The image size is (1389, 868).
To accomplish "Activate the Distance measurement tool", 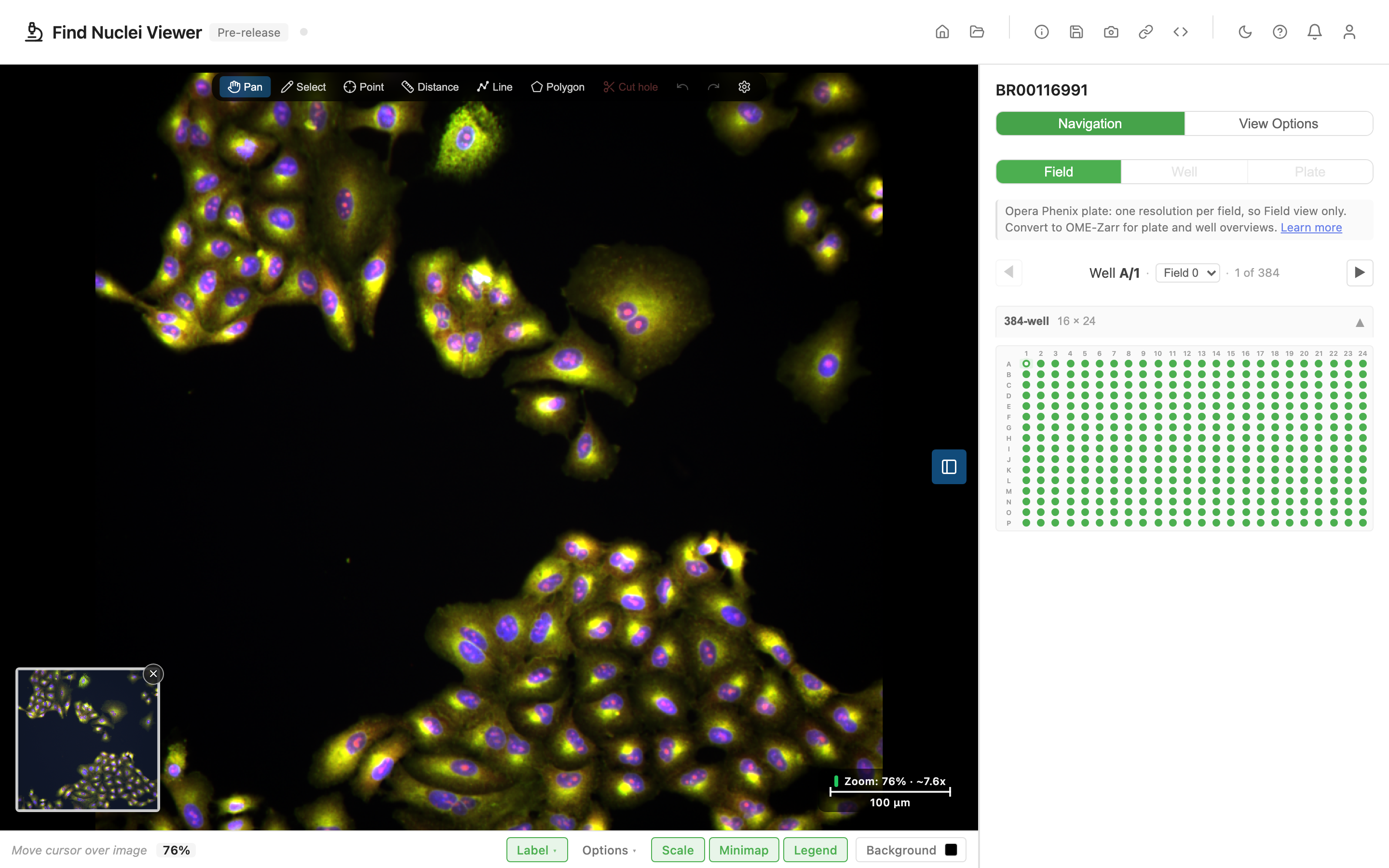I will tap(431, 87).
